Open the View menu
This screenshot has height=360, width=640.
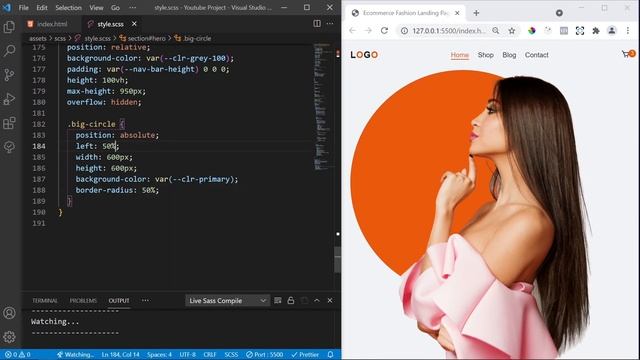tap(96, 7)
